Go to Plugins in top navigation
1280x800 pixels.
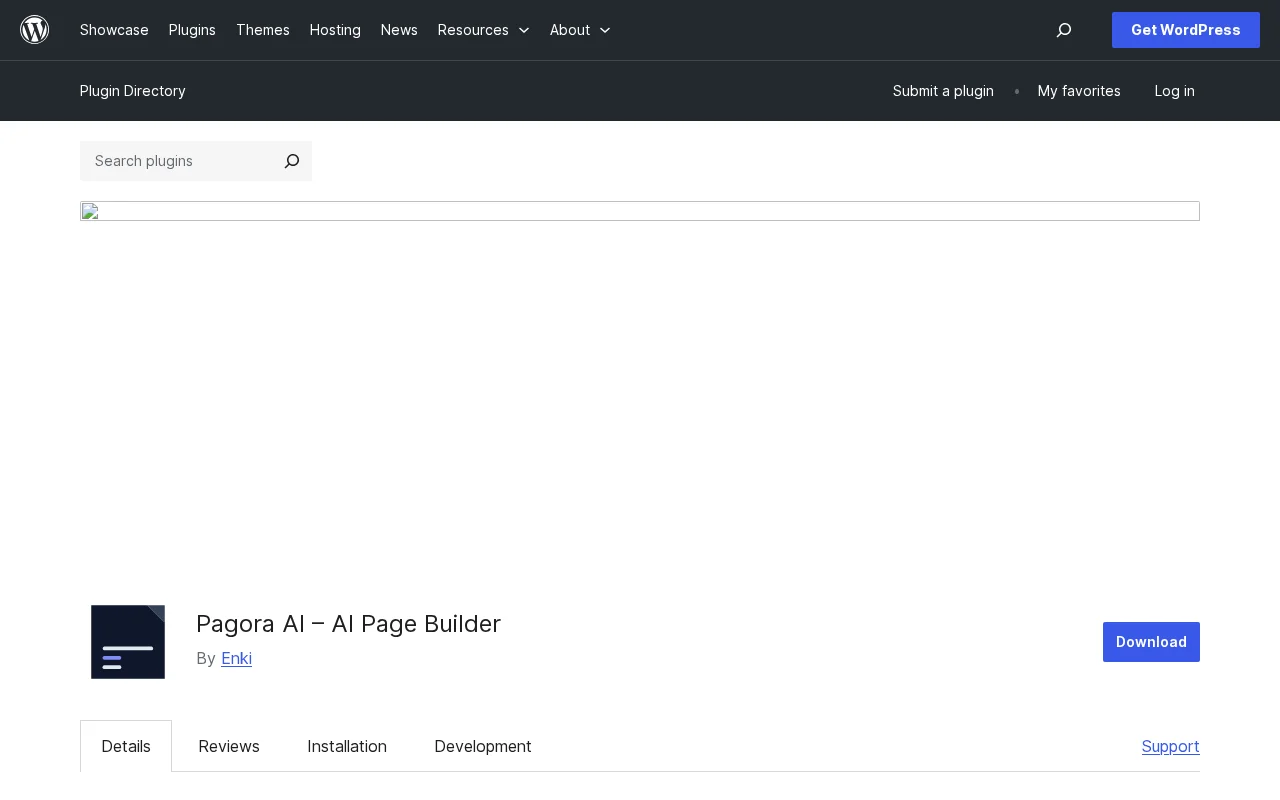point(192,30)
